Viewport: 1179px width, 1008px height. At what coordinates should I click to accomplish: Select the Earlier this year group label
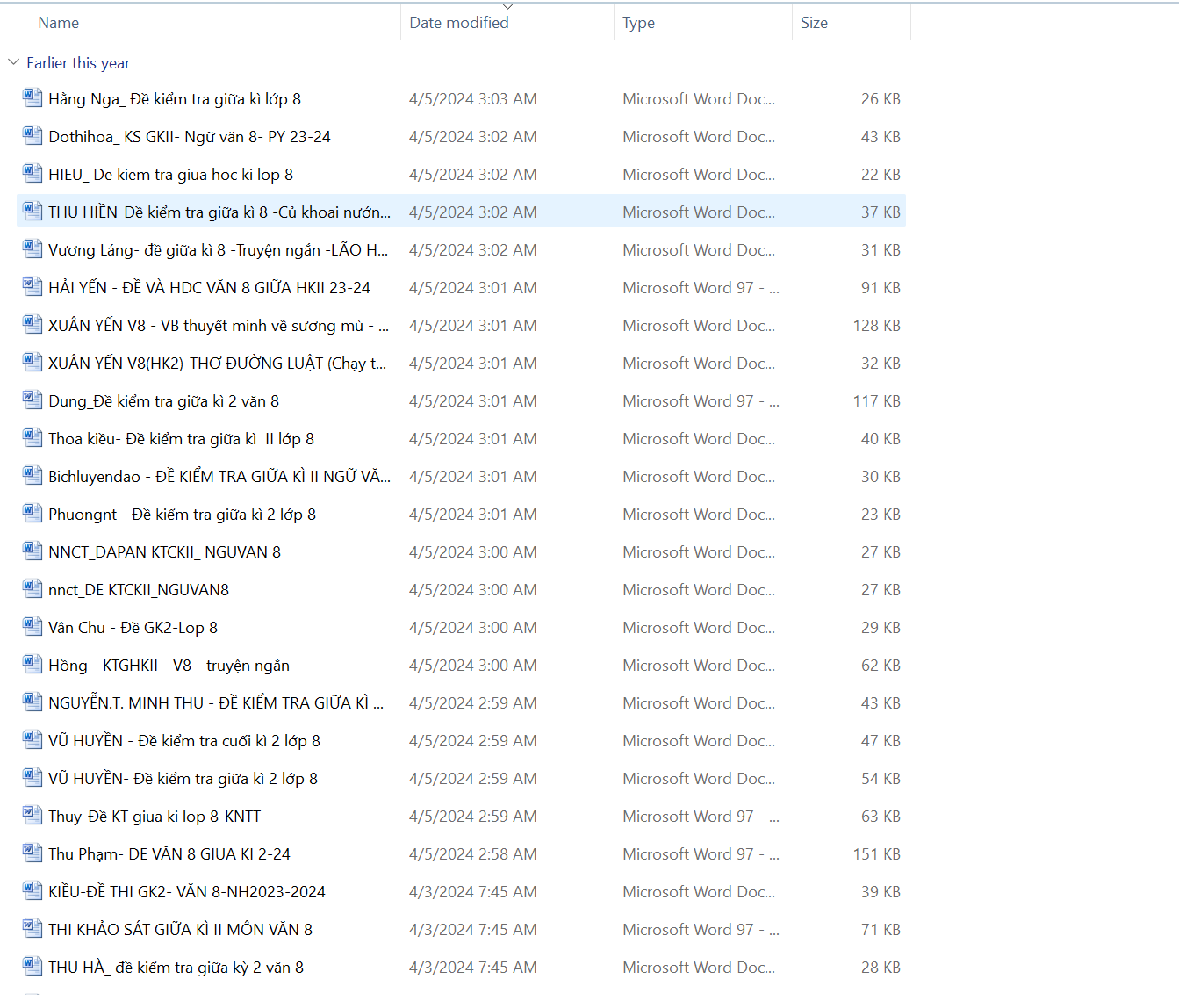tap(78, 63)
